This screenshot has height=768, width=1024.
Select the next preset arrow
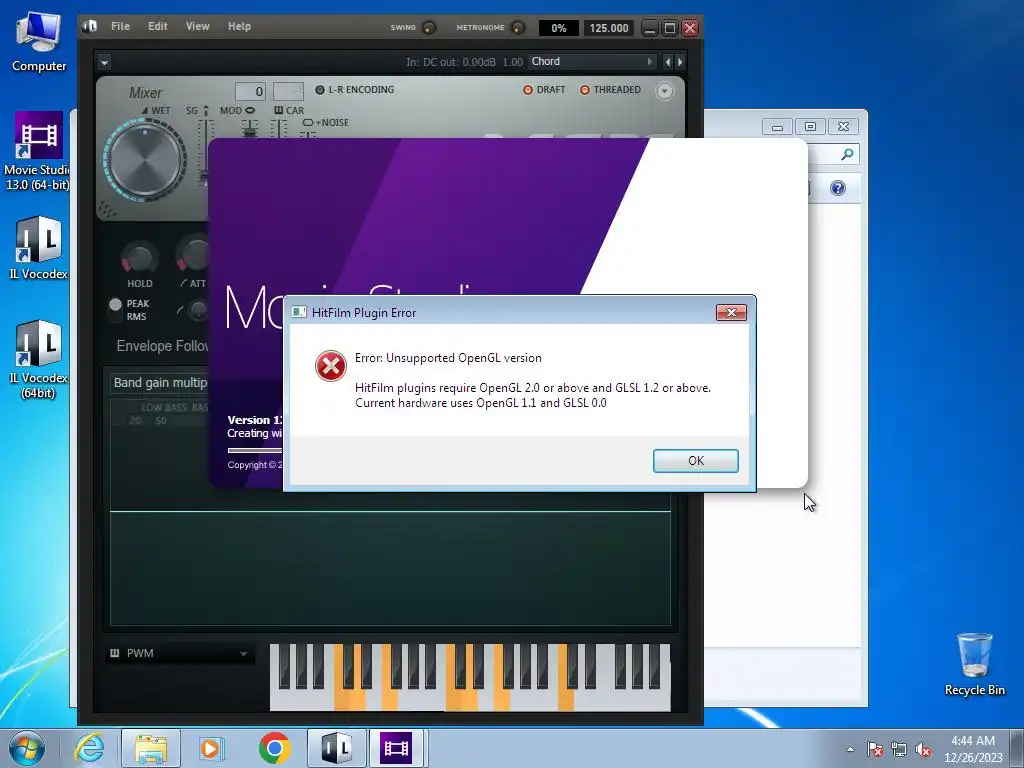click(x=680, y=61)
